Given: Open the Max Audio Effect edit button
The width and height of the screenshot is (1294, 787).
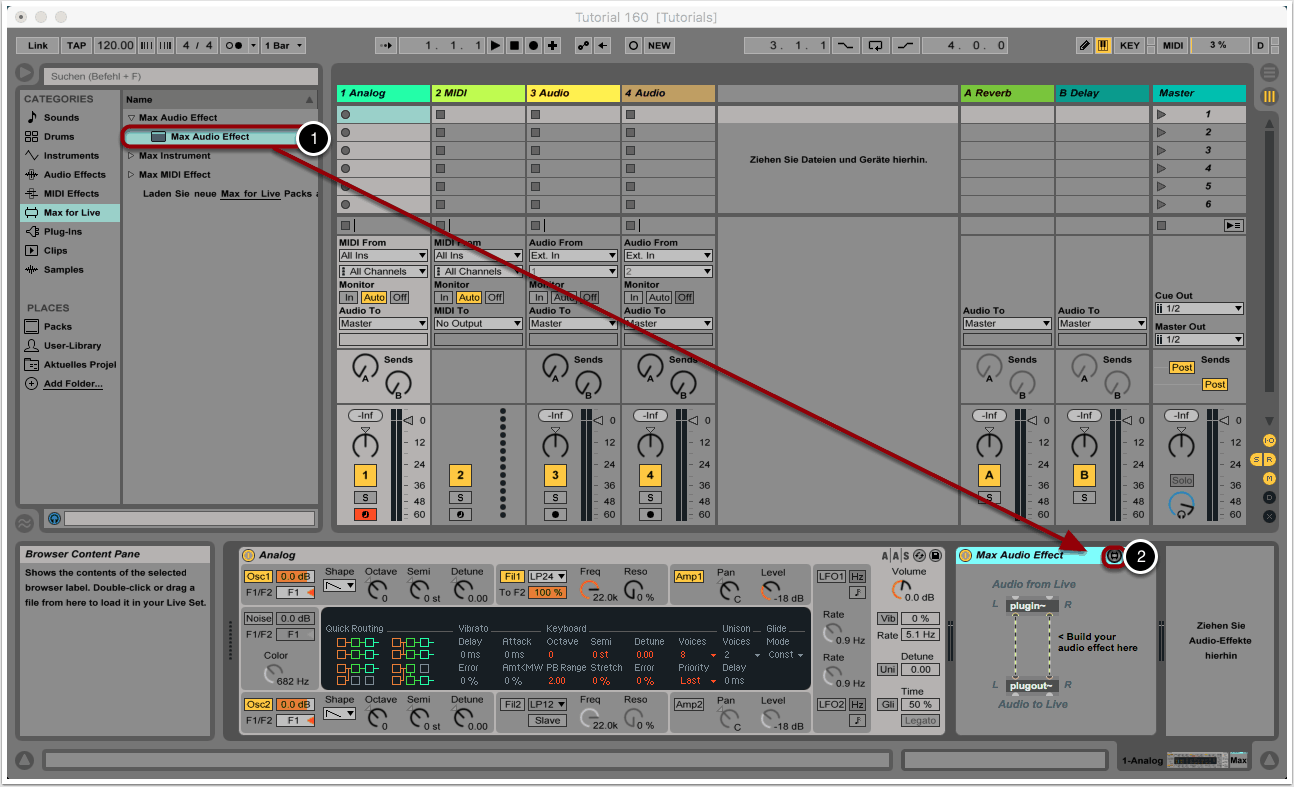Looking at the screenshot, I should pyautogui.click(x=1113, y=556).
